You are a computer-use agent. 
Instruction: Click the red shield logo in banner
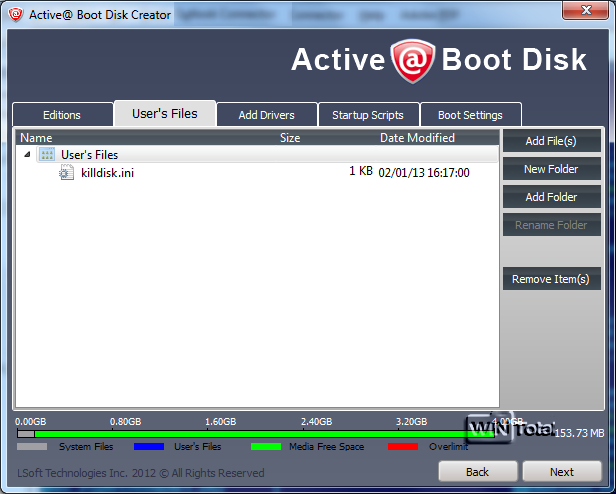(x=412, y=61)
